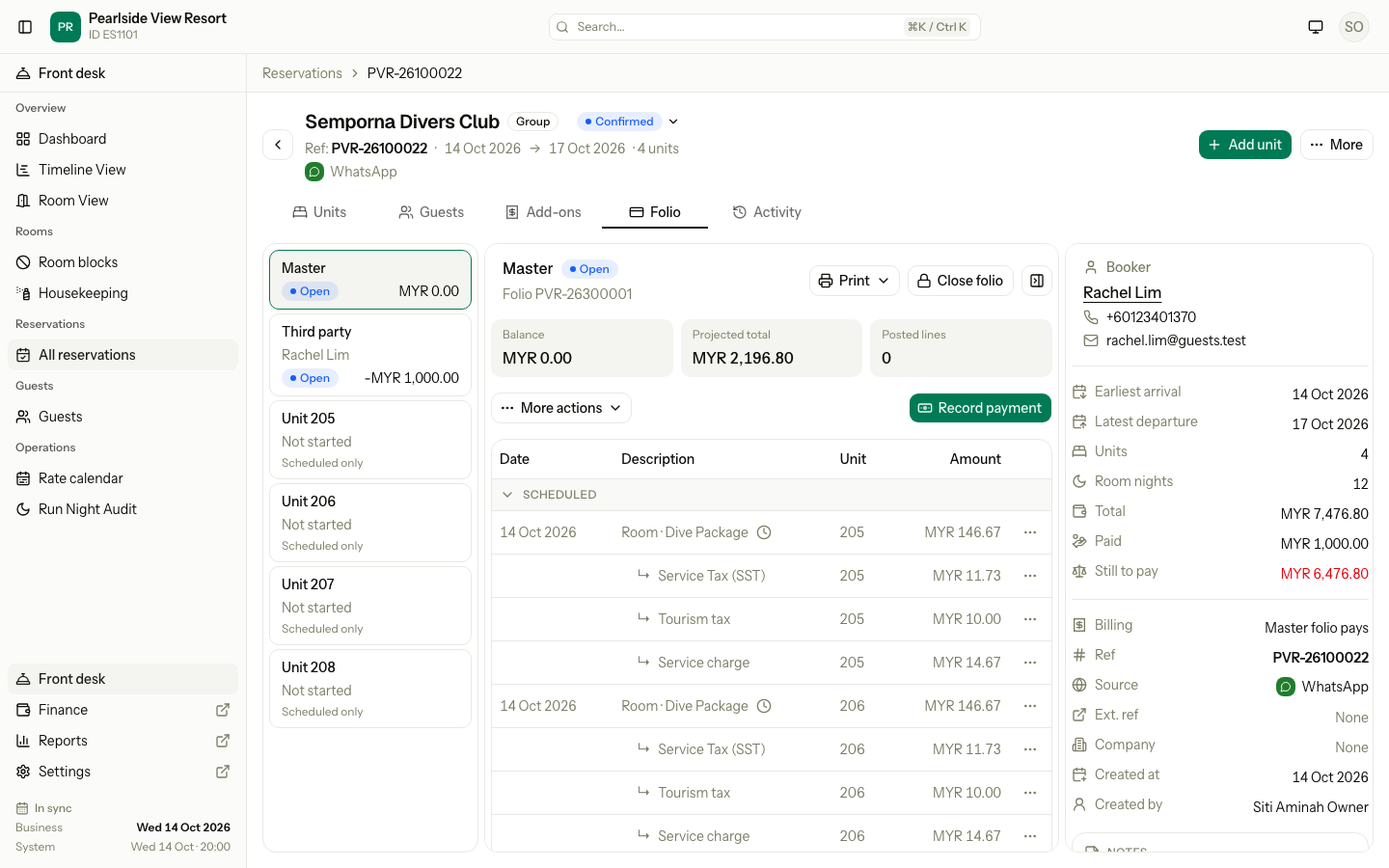This screenshot has width=1389, height=868.
Task: Open row options for Service charge unit 206
Action: [x=1030, y=836]
